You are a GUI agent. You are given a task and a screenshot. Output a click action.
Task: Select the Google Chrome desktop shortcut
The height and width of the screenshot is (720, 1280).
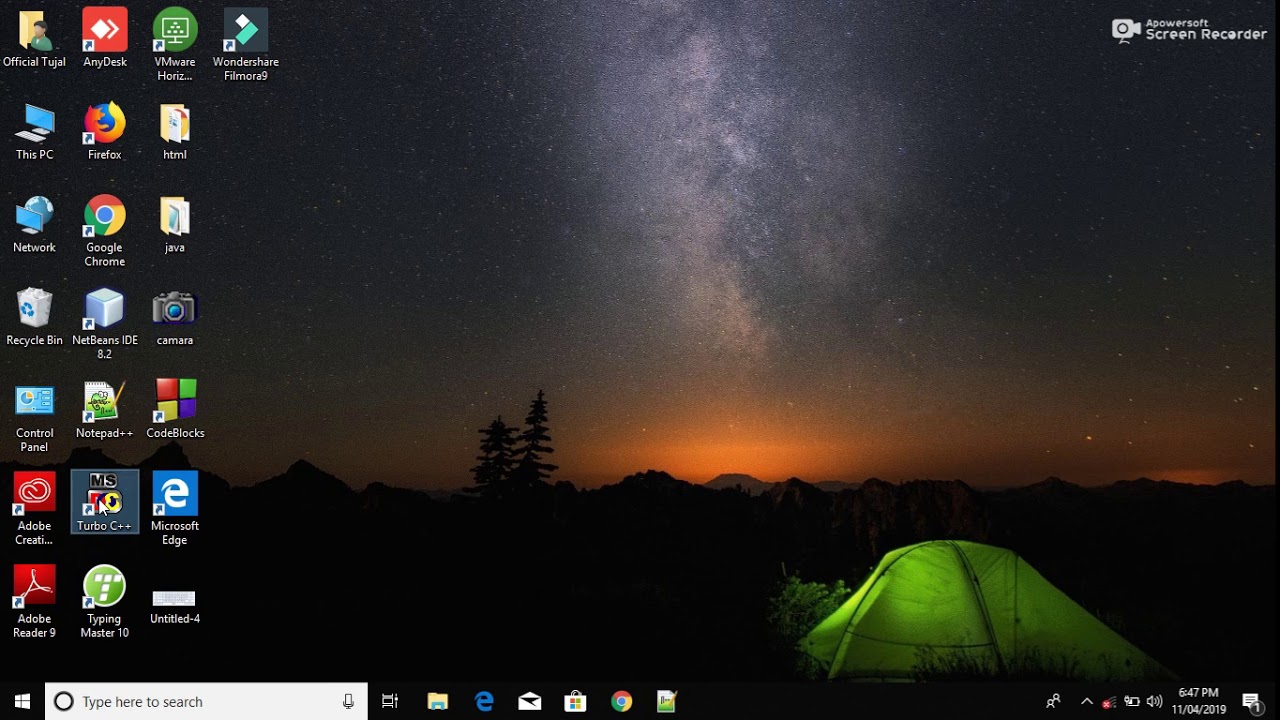(x=104, y=231)
